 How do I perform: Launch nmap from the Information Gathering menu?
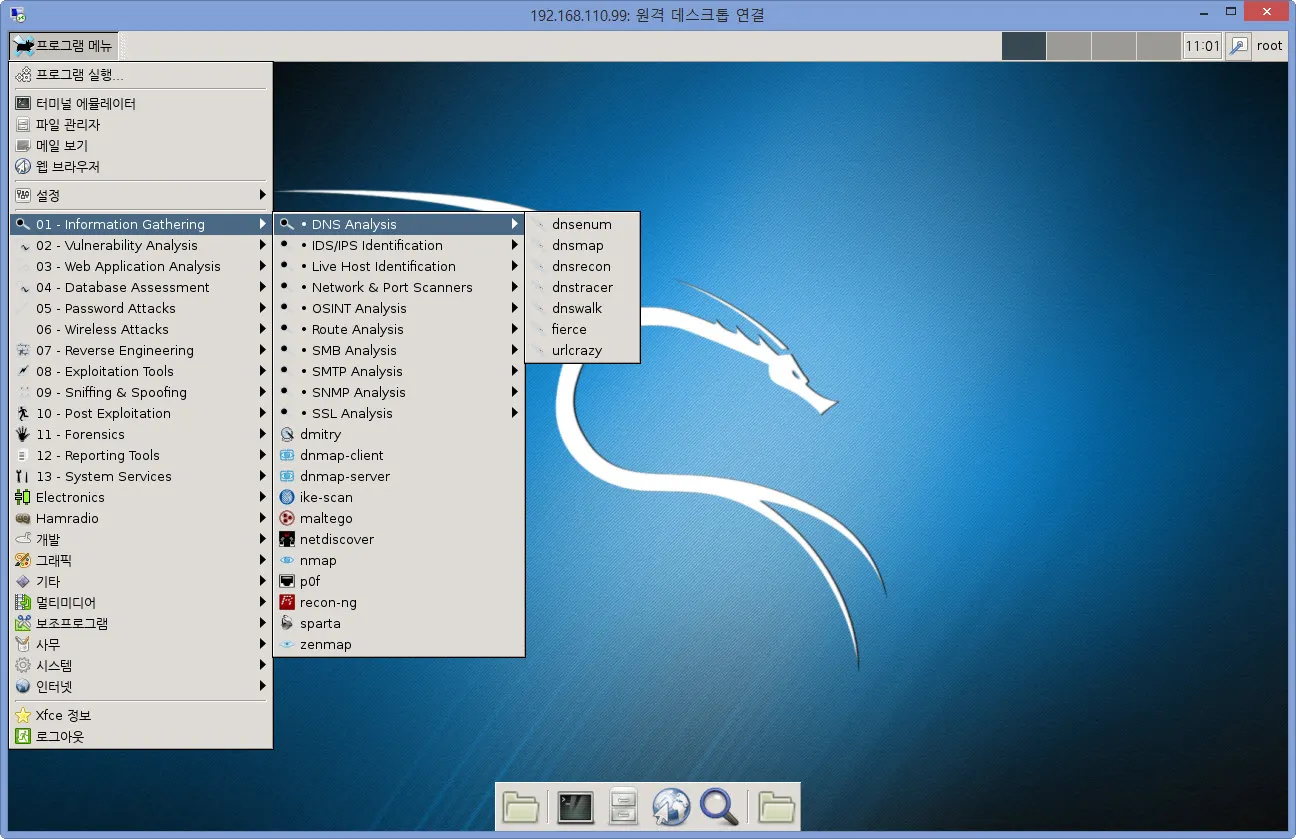click(316, 560)
